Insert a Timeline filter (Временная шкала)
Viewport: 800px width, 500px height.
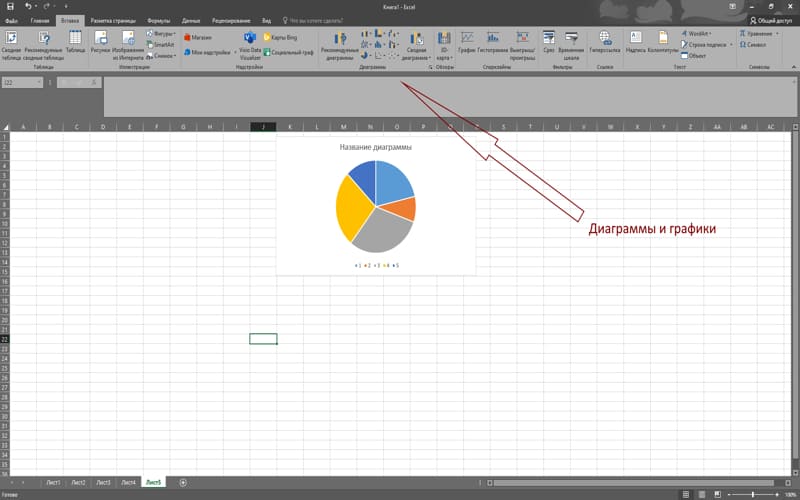point(571,45)
